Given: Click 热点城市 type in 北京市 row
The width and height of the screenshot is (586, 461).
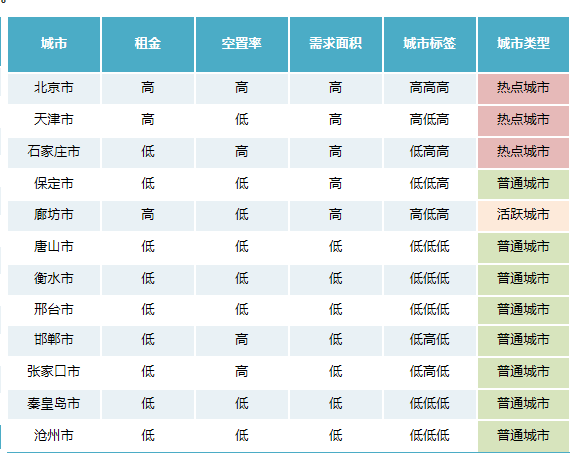Looking at the screenshot, I should click(524, 89).
